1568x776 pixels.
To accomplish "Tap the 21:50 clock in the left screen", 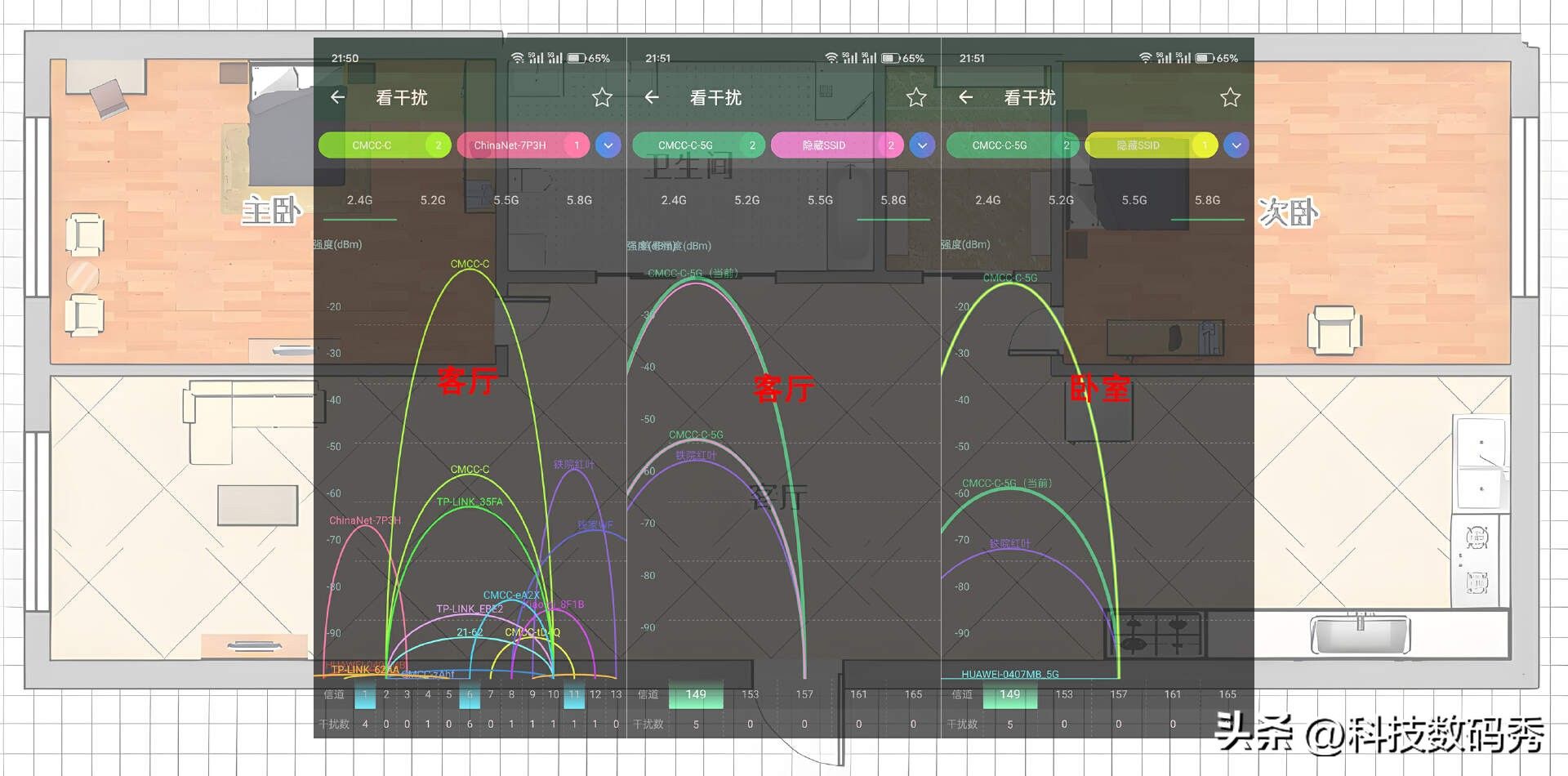I will (345, 58).
